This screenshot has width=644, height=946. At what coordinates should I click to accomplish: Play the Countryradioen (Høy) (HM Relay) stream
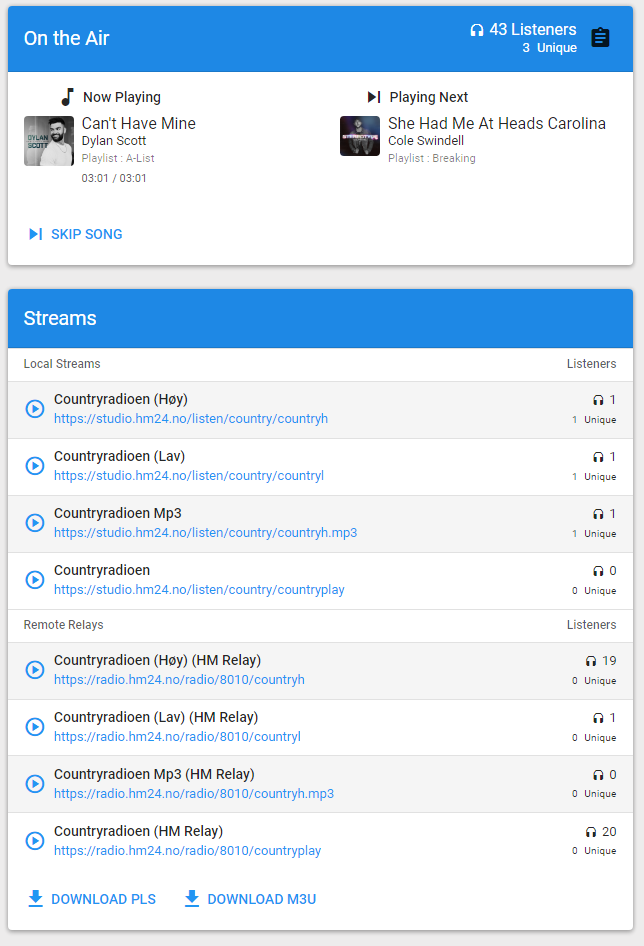34,670
